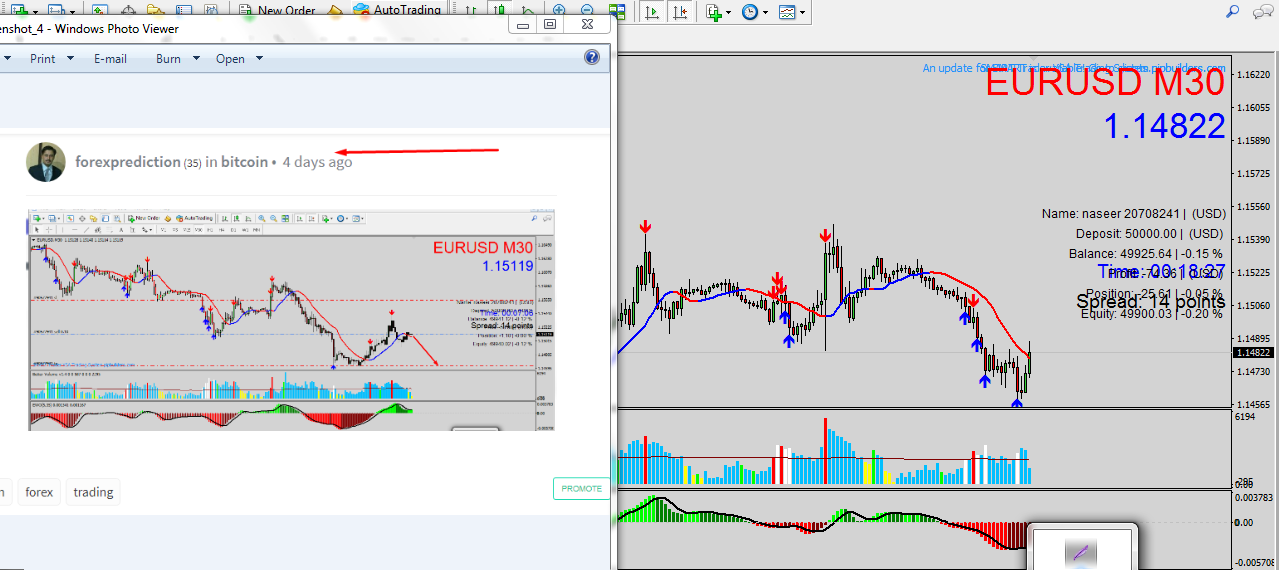1279x570 pixels.
Task: Open the Templates icon
Action: click(x=787, y=12)
